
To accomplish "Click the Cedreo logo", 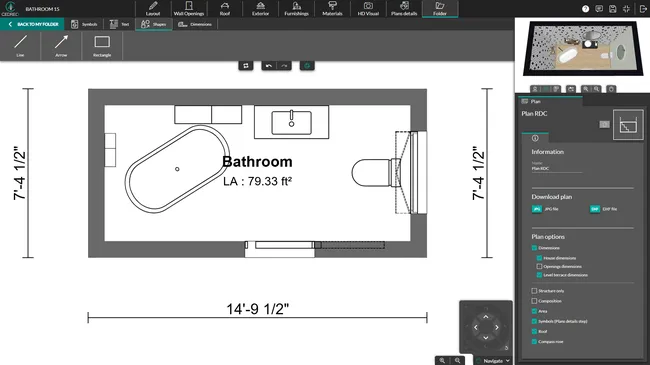I will coord(10,8).
